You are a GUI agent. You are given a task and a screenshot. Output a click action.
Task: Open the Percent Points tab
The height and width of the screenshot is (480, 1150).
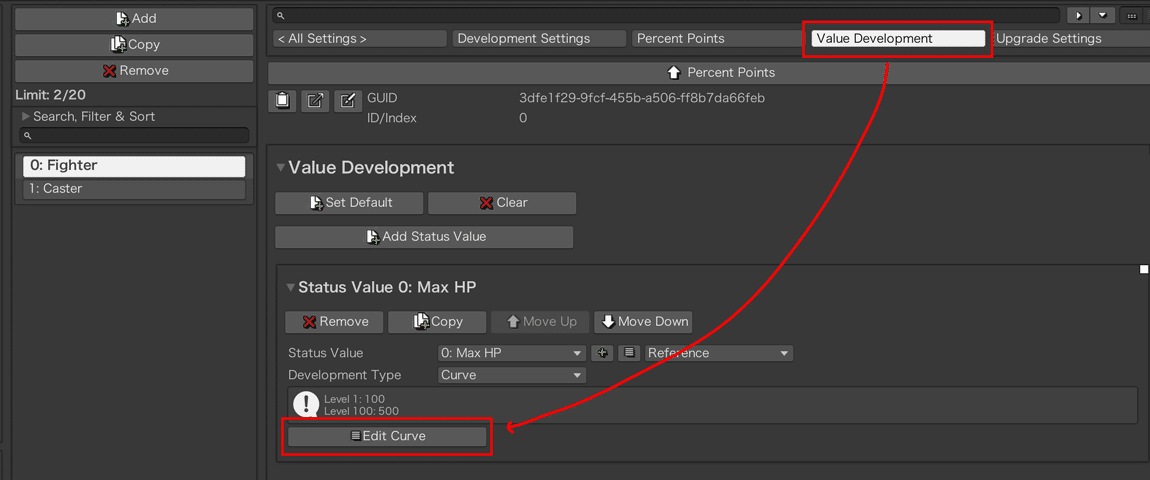pyautogui.click(x=719, y=38)
